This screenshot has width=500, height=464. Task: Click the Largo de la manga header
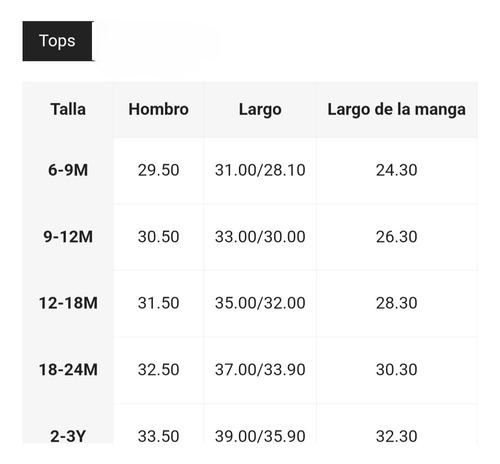pyautogui.click(x=397, y=110)
